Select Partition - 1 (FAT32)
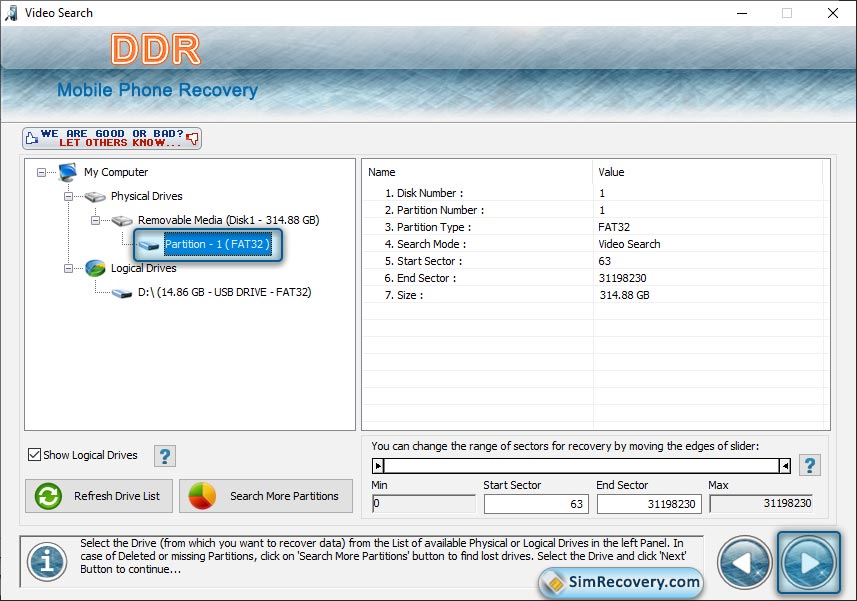The height and width of the screenshot is (601, 857). click(216, 244)
